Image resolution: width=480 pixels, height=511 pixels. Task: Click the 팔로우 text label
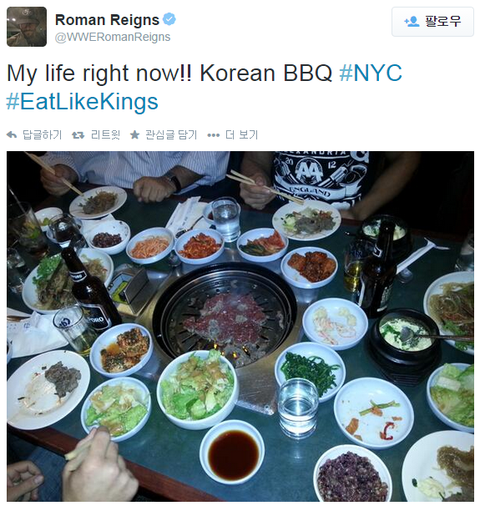[443, 22]
